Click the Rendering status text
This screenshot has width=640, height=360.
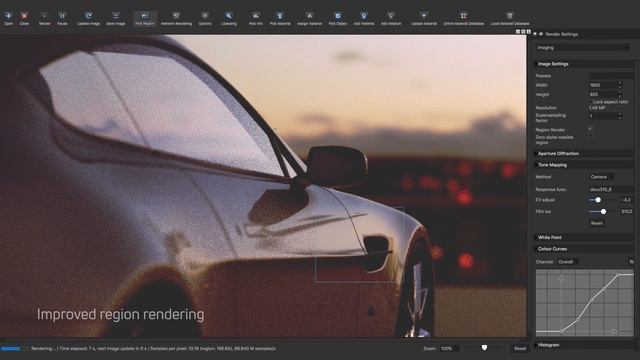153,349
